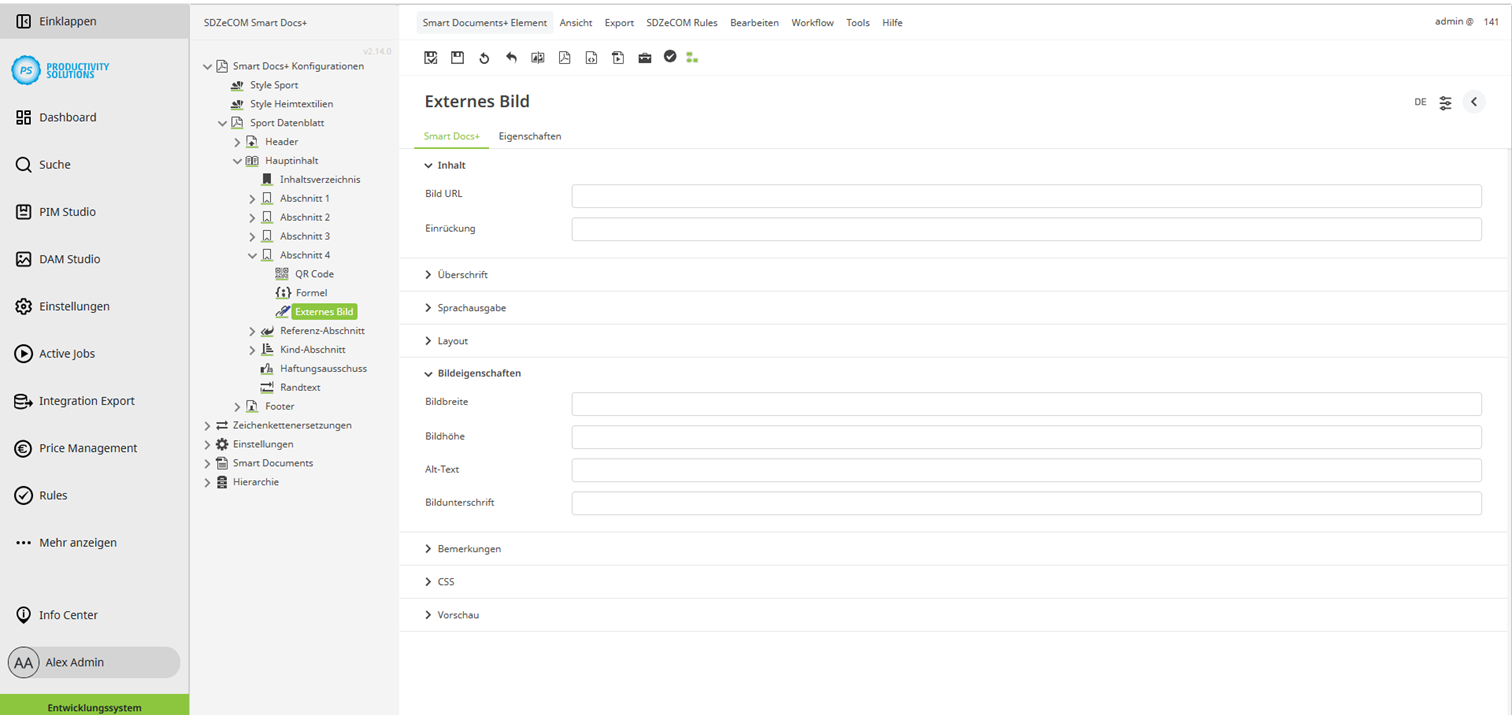This screenshot has height=715, width=1512.
Task: Click the Save icon in the toolbar
Action: (x=457, y=57)
